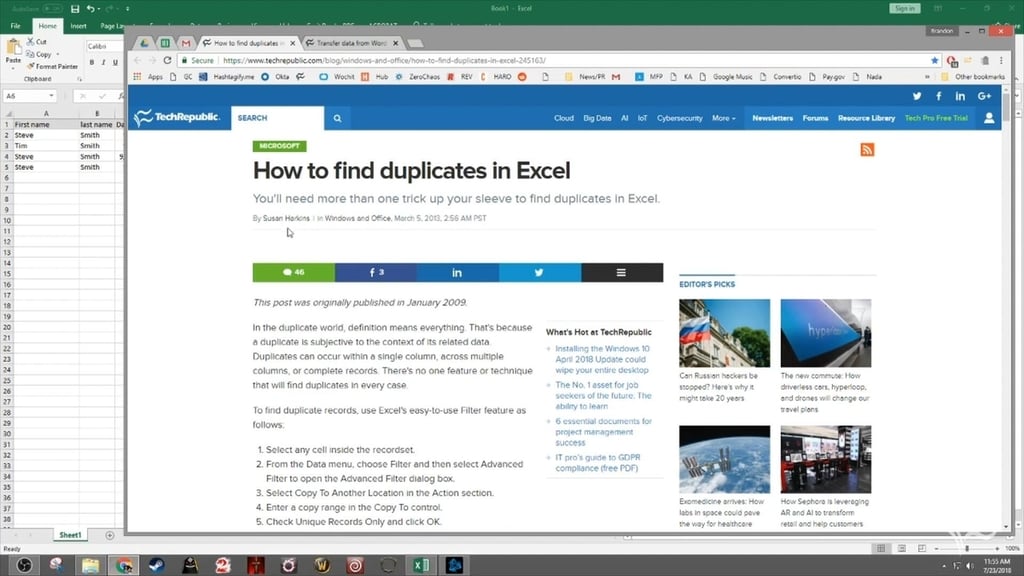Open the Clipboard group dialog launcher
Image resolution: width=1024 pixels, height=576 pixels.
pos(79,79)
